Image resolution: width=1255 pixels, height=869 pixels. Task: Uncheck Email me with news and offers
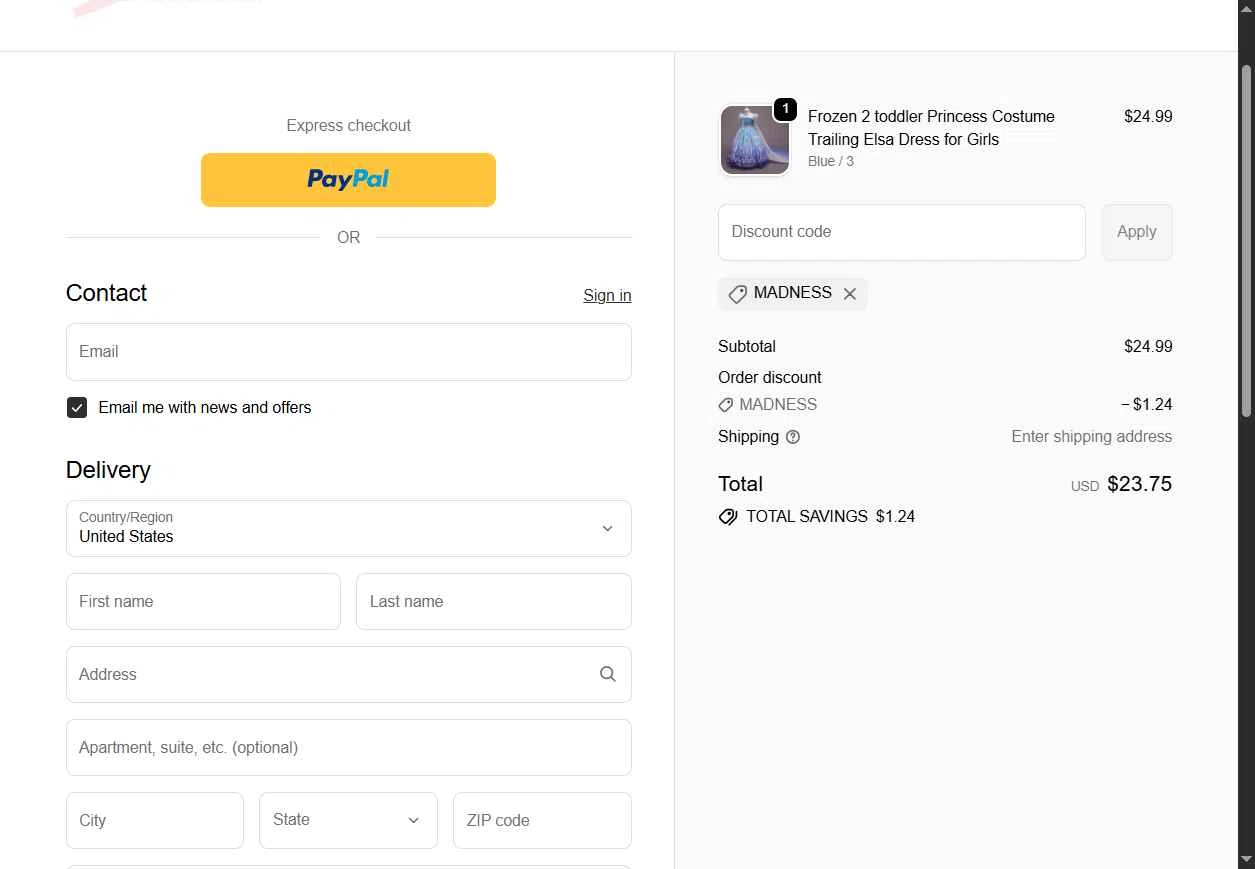tap(77, 407)
